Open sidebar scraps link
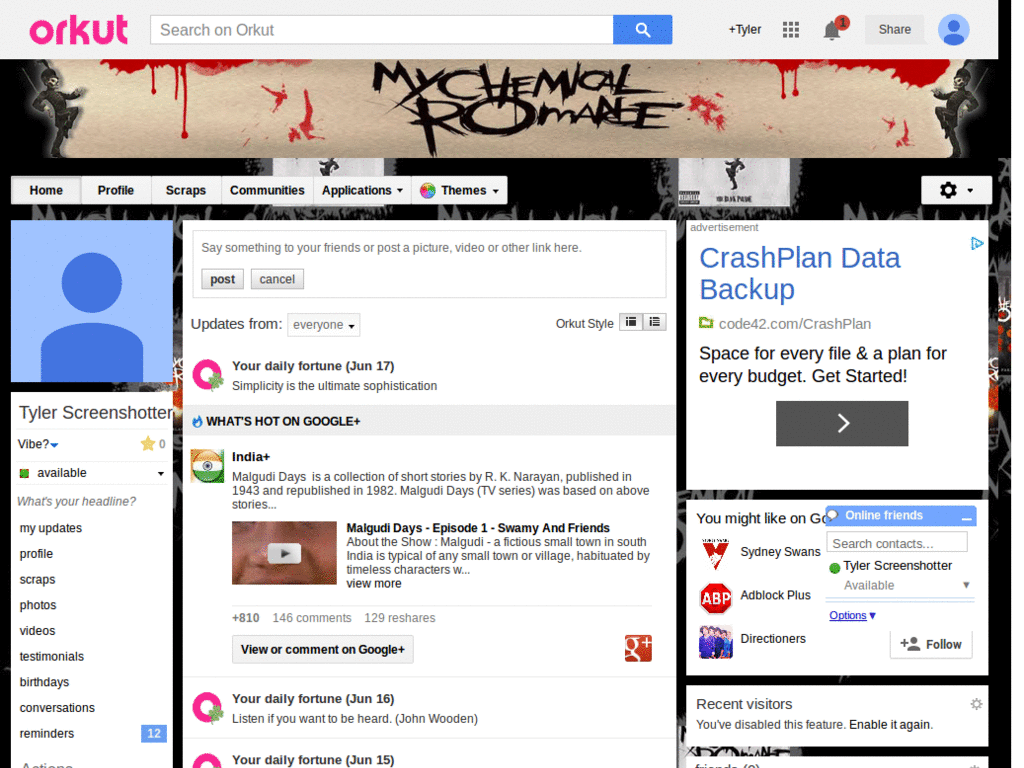Screen dimensions: 1024x768 (37, 579)
